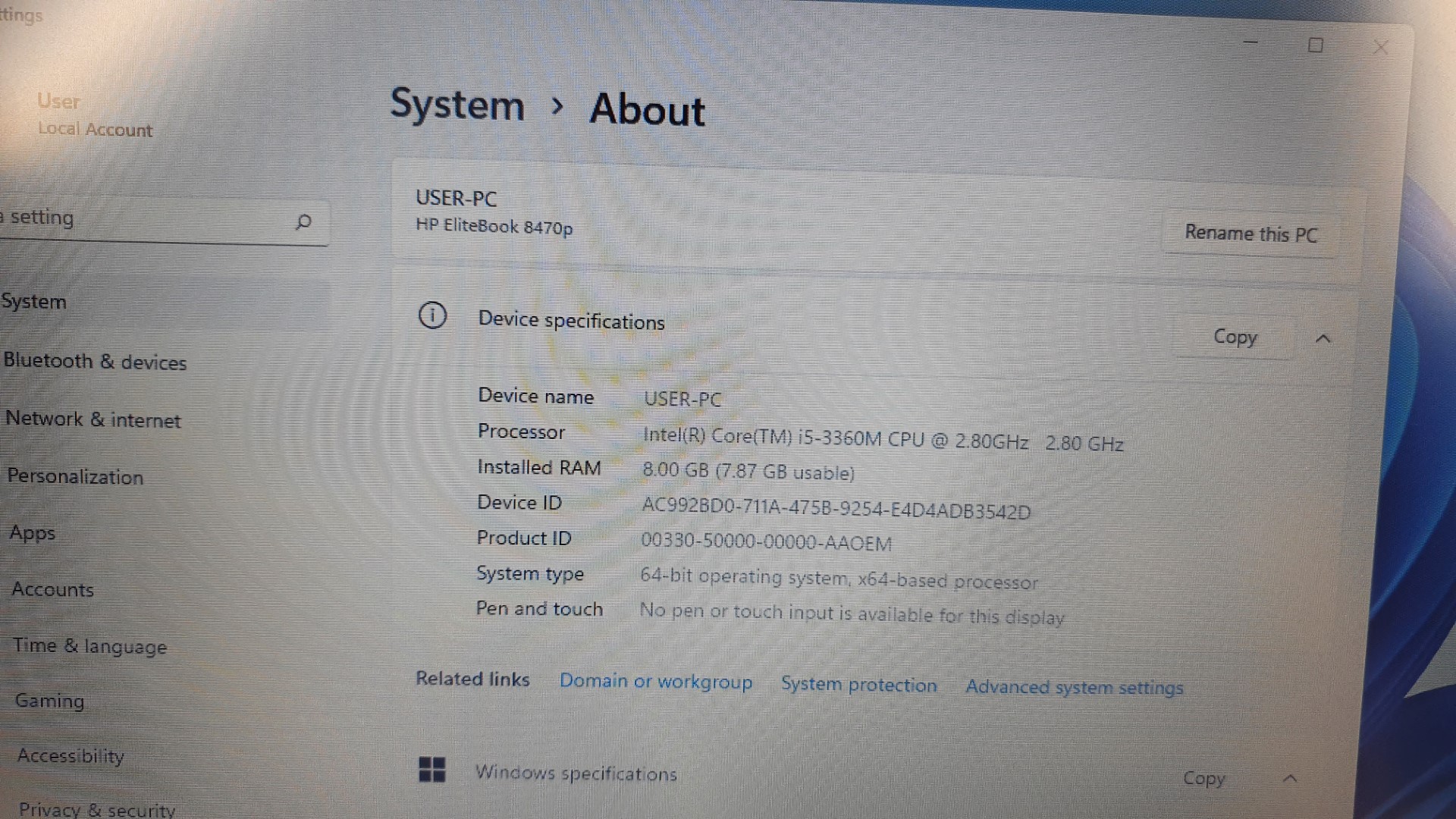Click Rename this PC button
This screenshot has height=819, width=1456.
coord(1250,234)
